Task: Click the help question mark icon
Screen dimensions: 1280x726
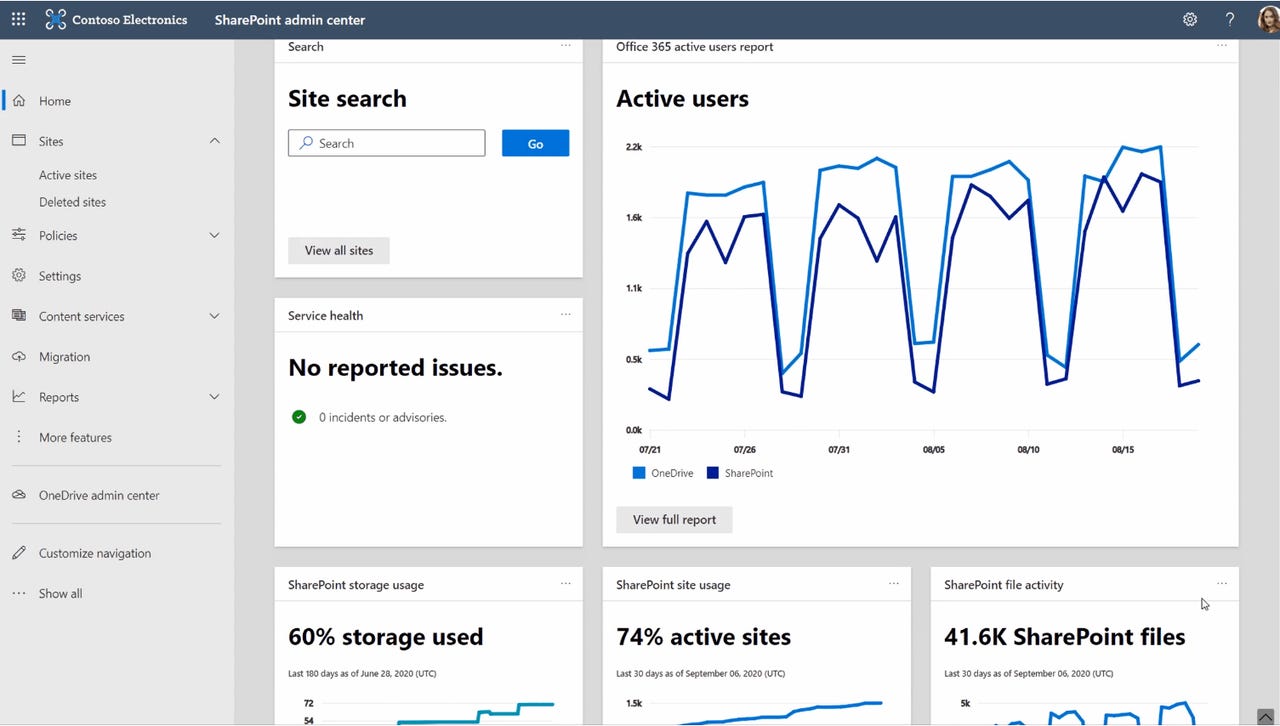Action: click(1229, 19)
